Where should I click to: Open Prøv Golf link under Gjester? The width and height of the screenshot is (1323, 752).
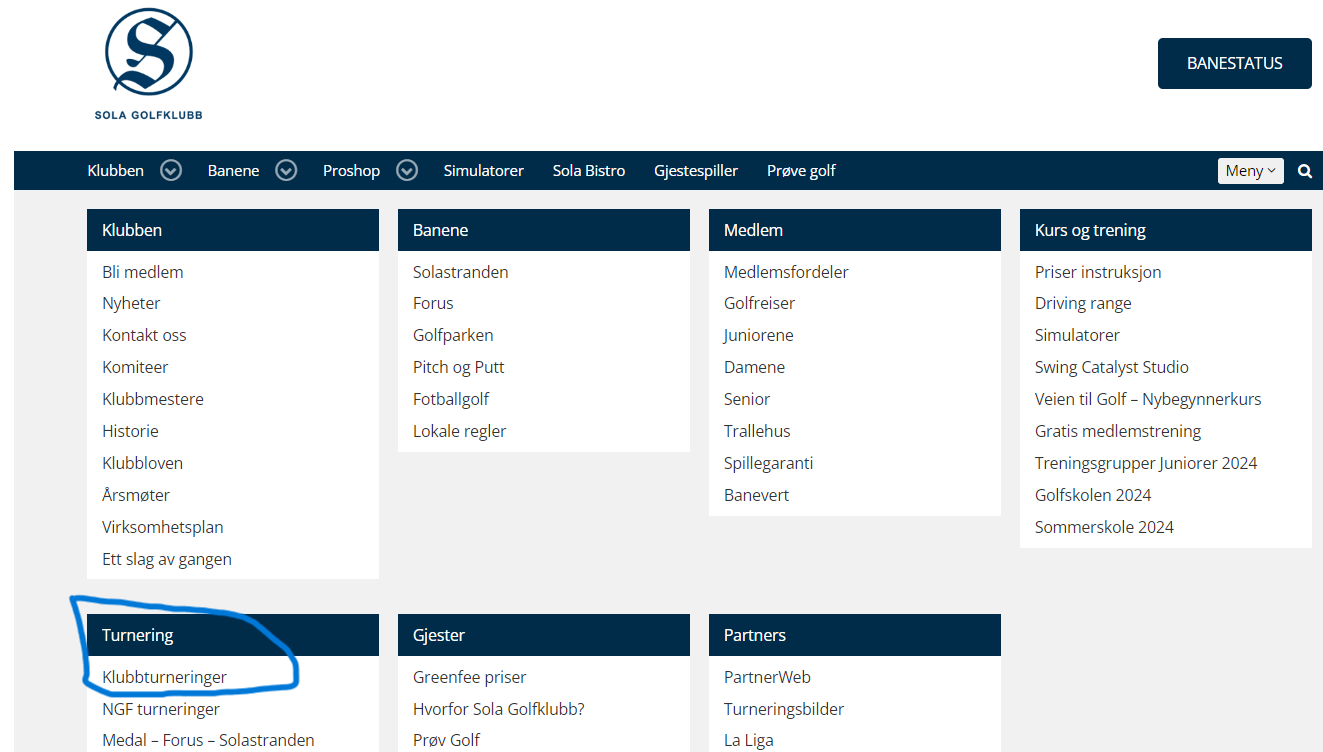[x=446, y=740]
